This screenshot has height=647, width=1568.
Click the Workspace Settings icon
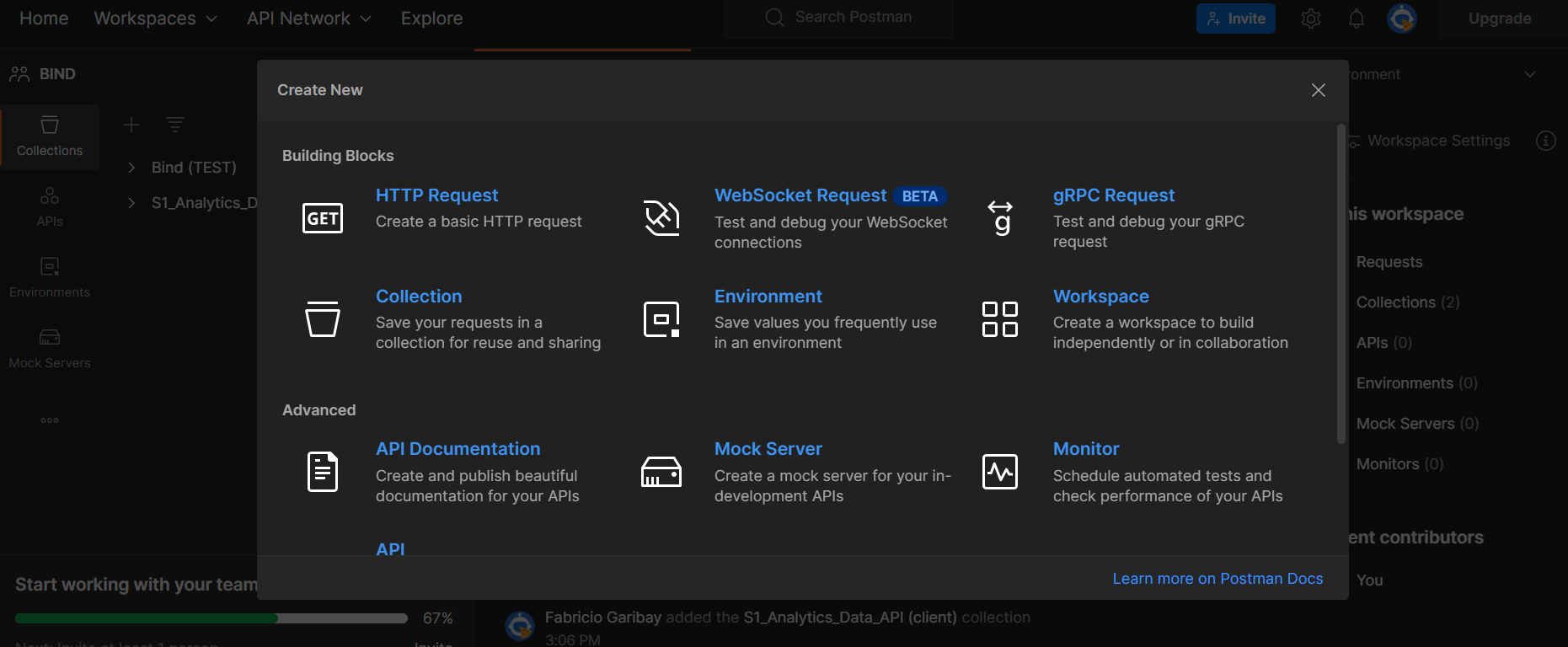click(x=1354, y=141)
